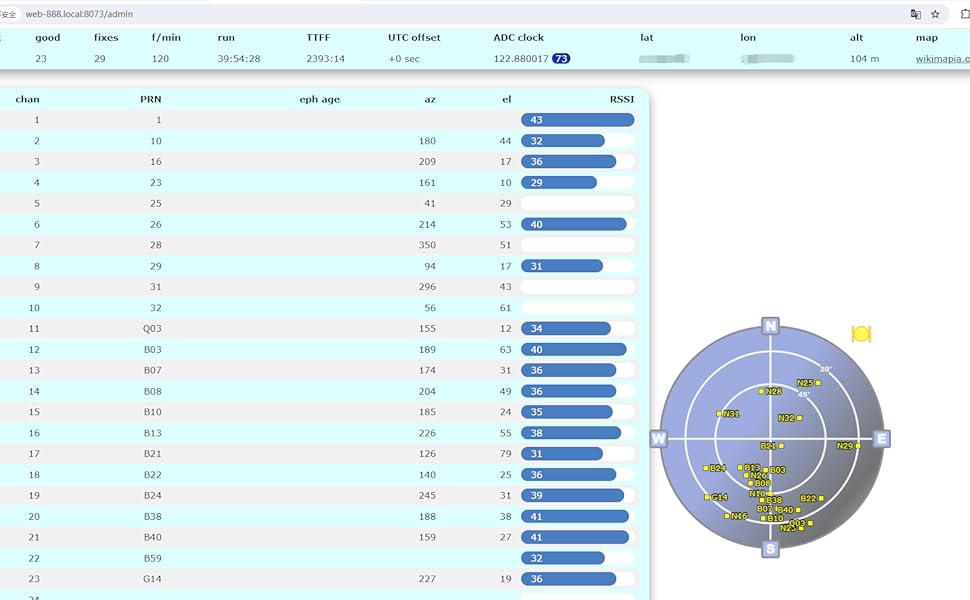Click the E compass marker on sky plot
Viewport: 970px width, 600px height.
tap(881, 439)
